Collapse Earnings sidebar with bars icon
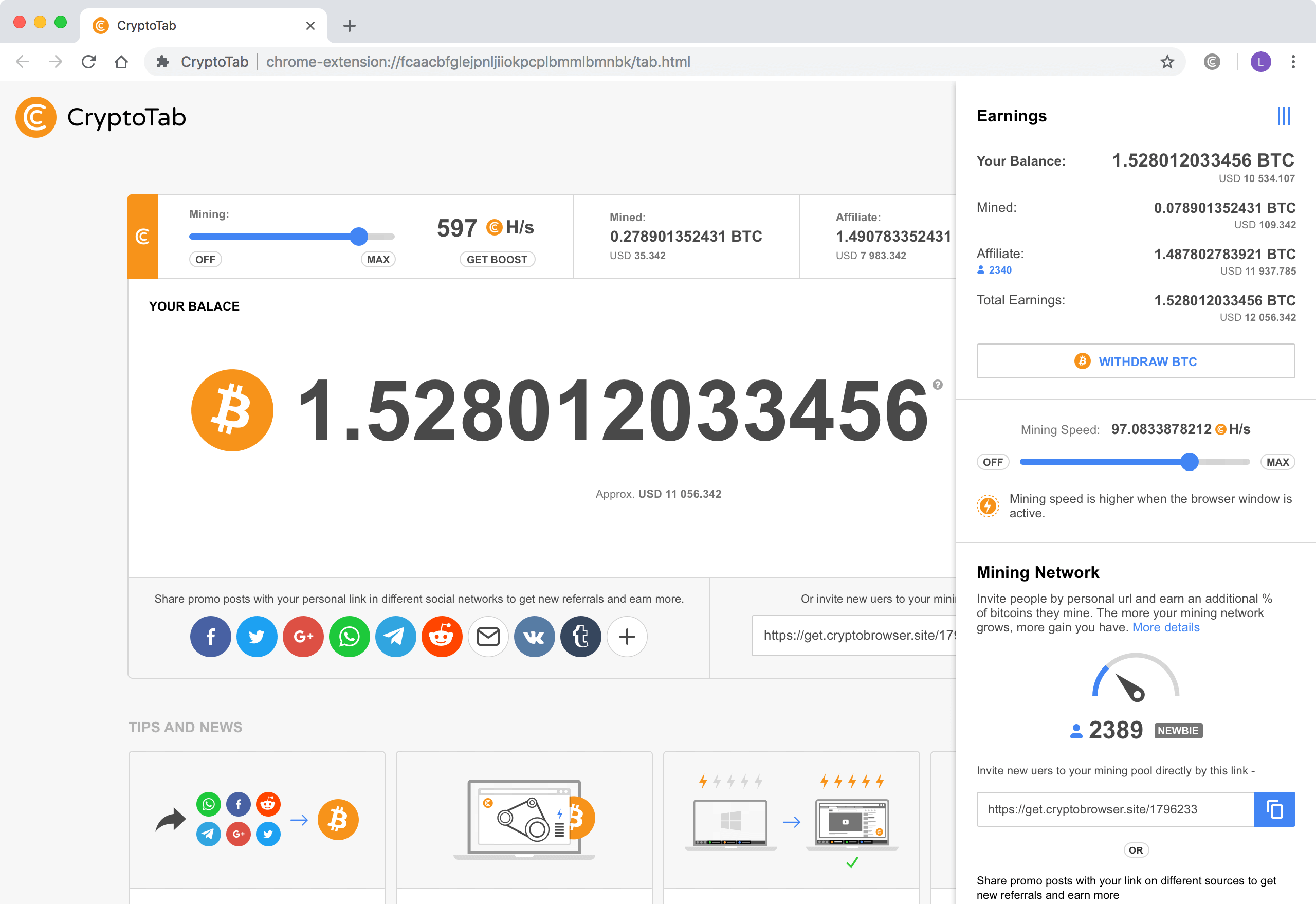 (x=1284, y=116)
